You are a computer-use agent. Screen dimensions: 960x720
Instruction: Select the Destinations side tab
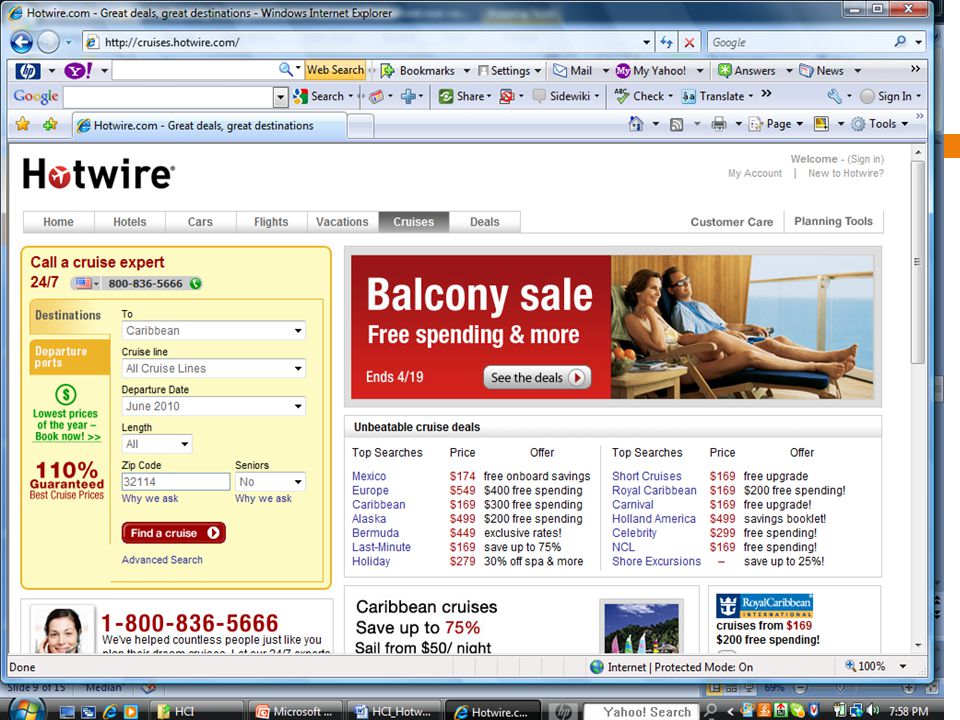tap(69, 315)
